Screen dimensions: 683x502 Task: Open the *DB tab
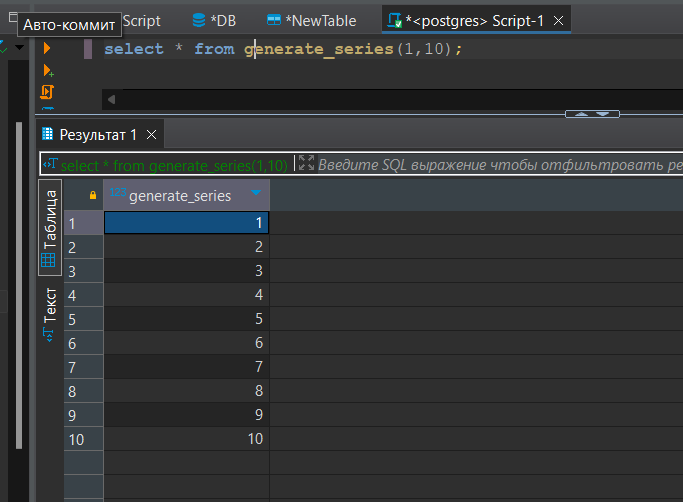(214, 20)
